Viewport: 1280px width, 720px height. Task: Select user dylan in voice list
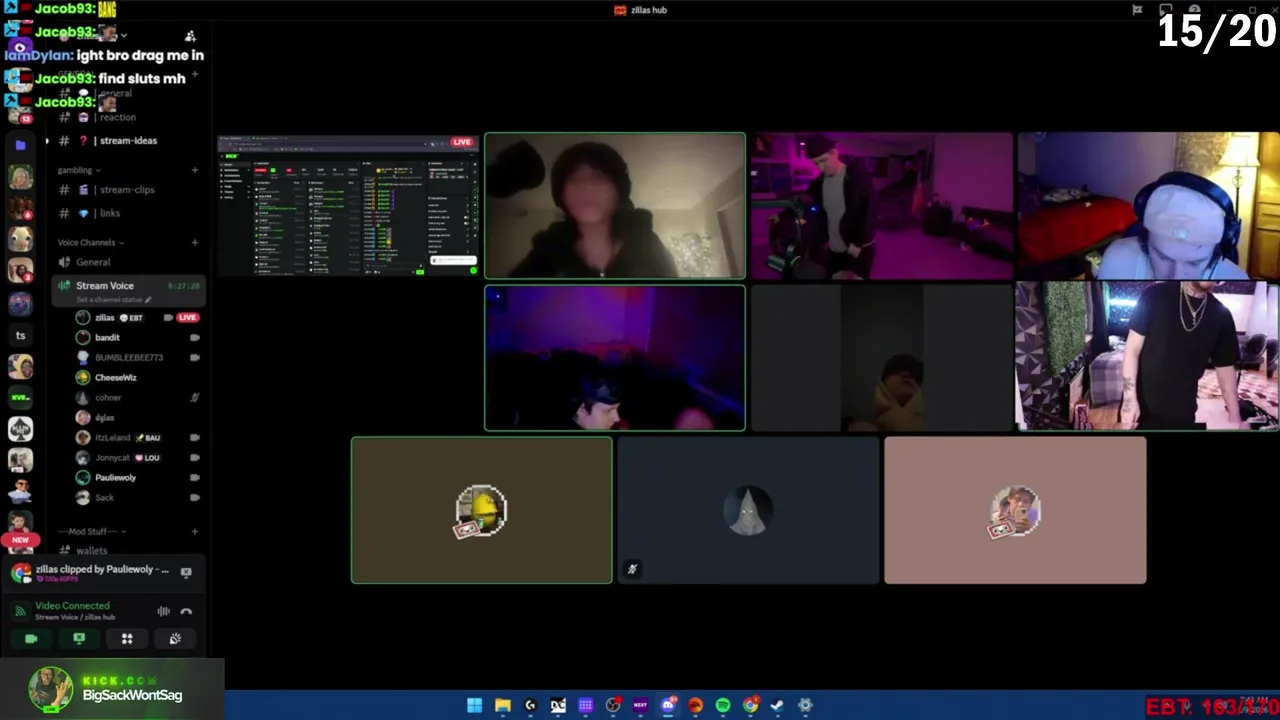coord(104,417)
